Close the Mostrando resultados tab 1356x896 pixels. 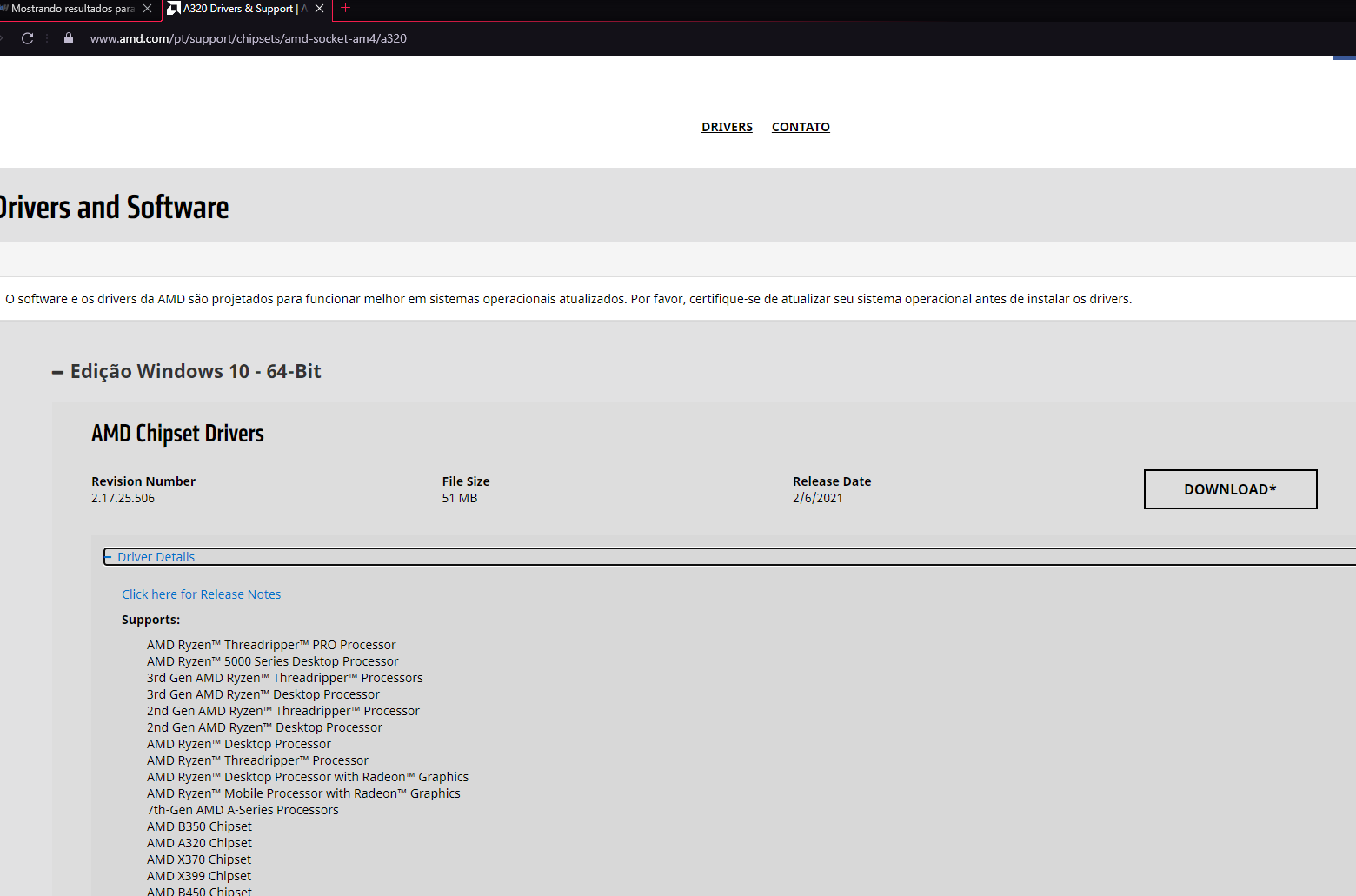pyautogui.click(x=147, y=9)
